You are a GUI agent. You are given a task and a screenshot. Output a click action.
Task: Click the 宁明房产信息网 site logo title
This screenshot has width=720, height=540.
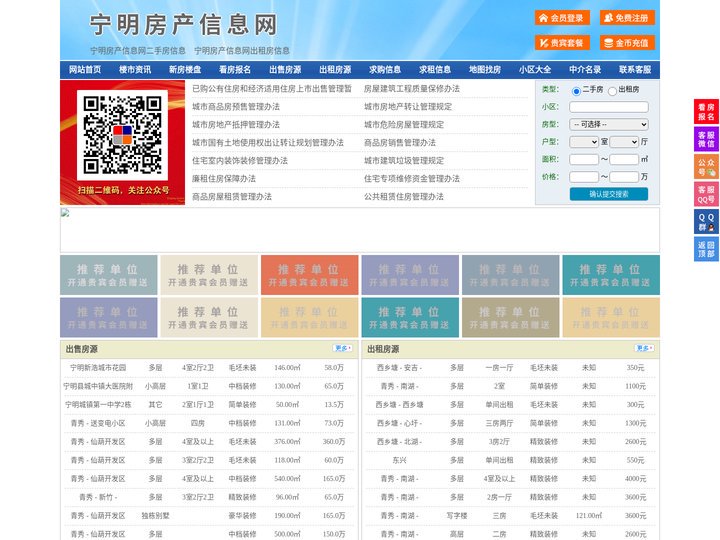click(x=184, y=24)
